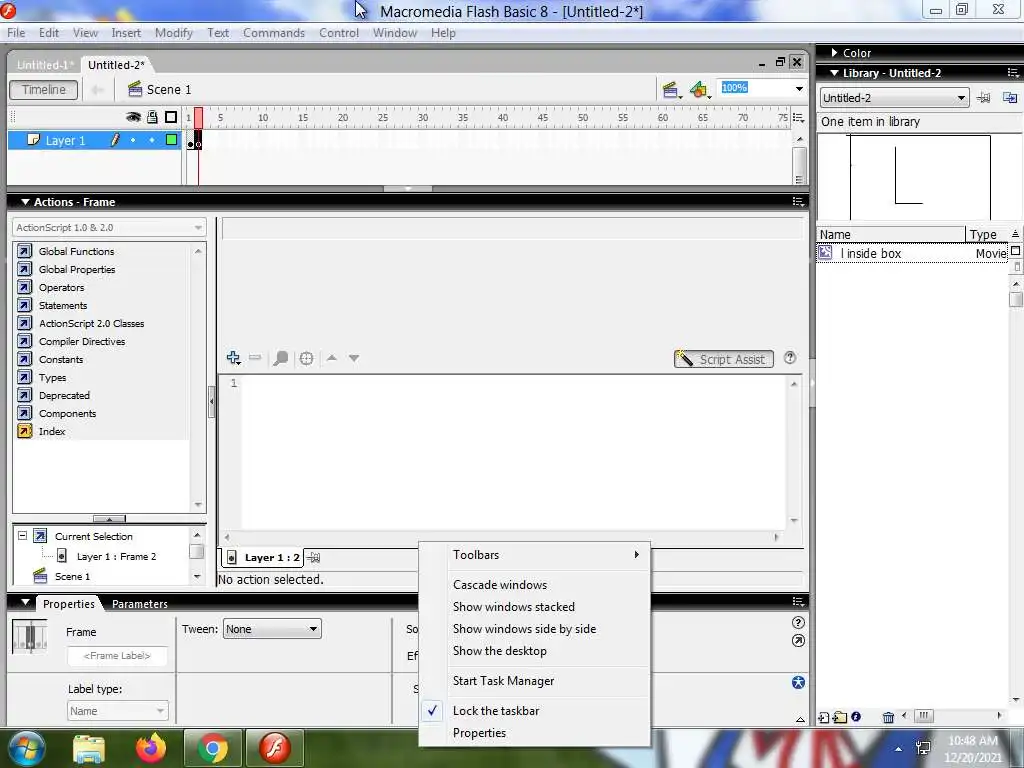
Task: Click the Library preview thumbnail
Action: (920, 177)
